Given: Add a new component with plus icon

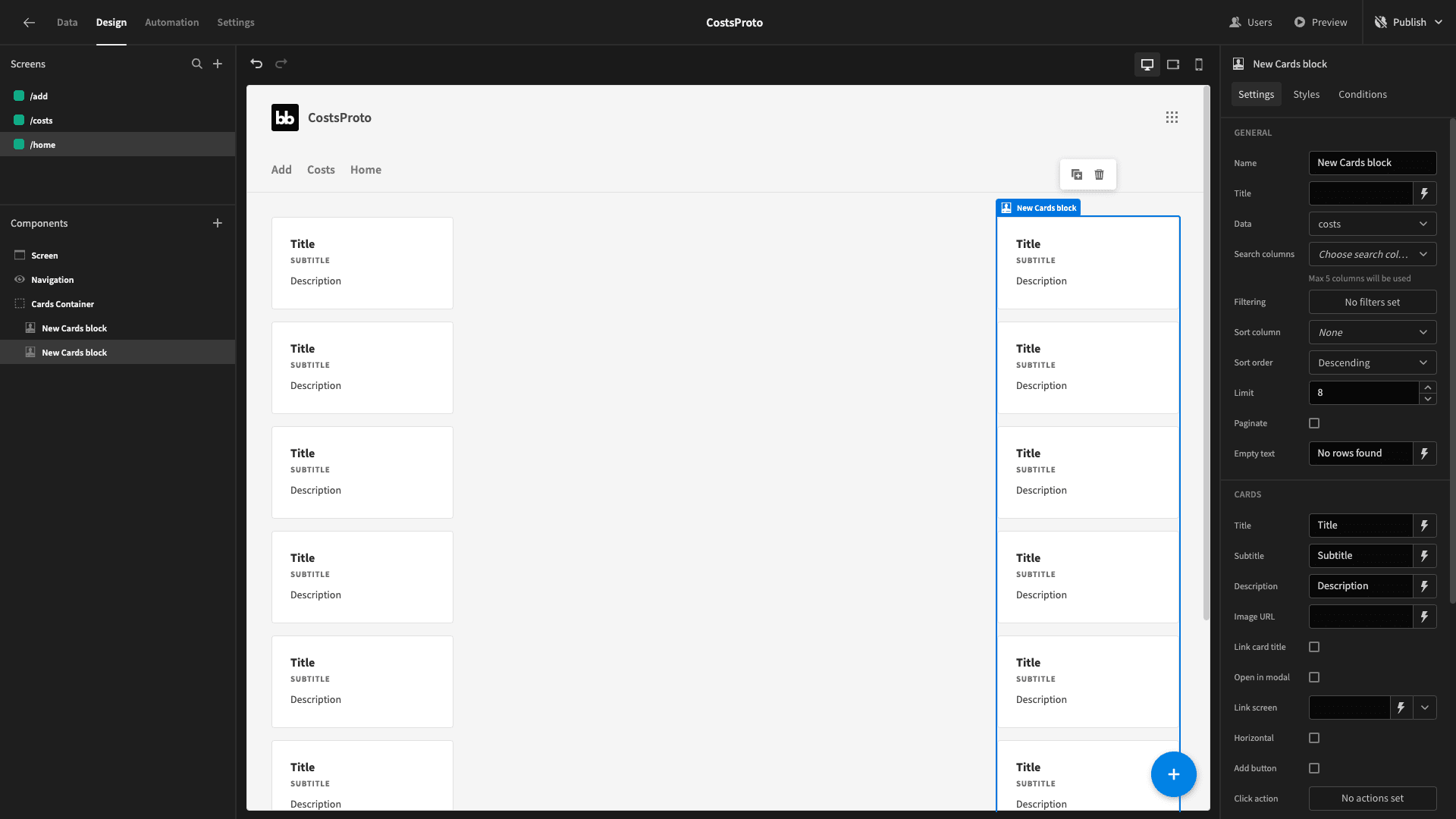Looking at the screenshot, I should click(x=218, y=223).
